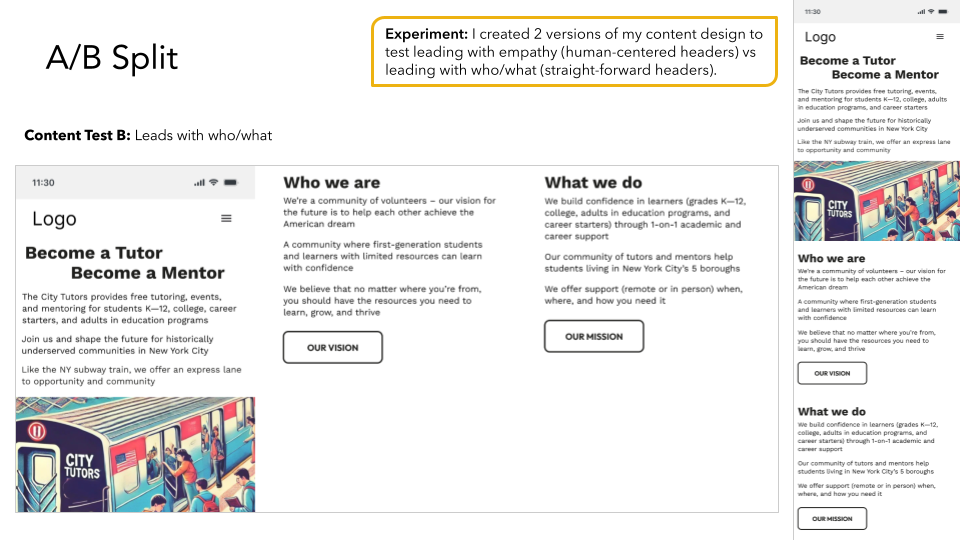Image resolution: width=960 pixels, height=540 pixels.
Task: Select the City Tutors subway image in large mockup
Action: (x=135, y=454)
